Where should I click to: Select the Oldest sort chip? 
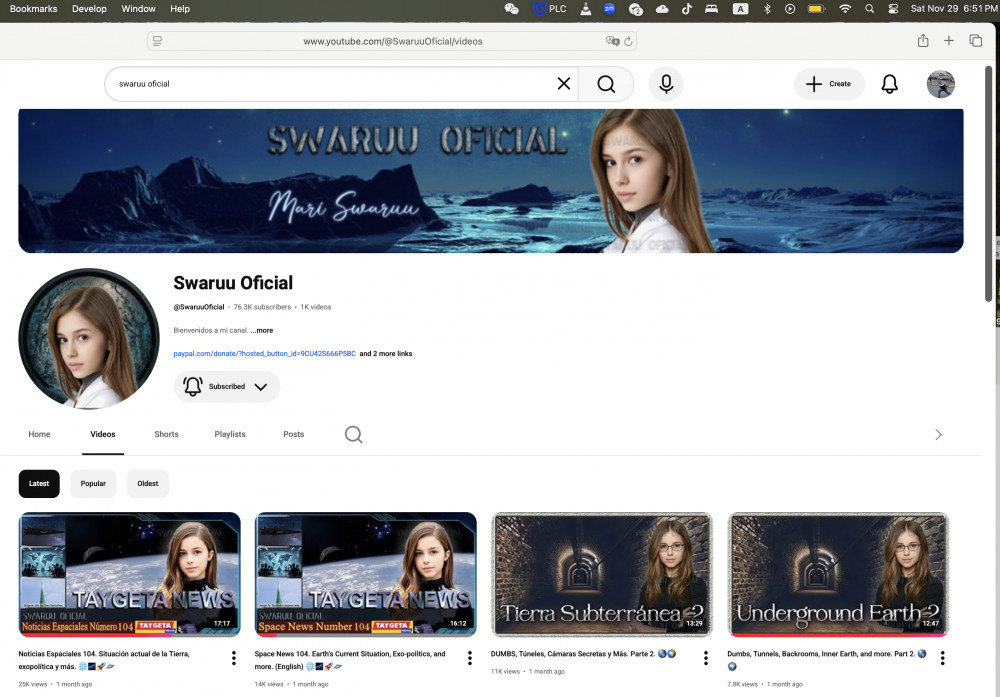[147, 483]
